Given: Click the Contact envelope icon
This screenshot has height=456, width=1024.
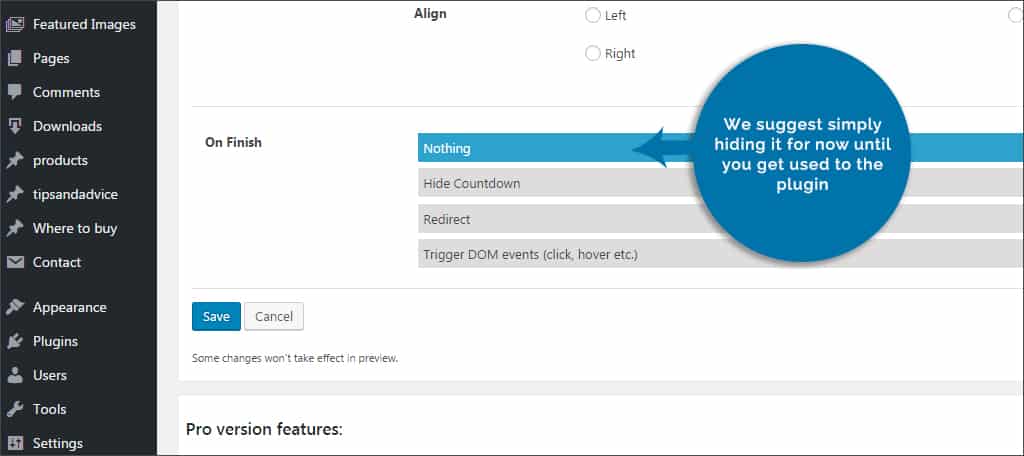Looking at the screenshot, I should [15, 262].
